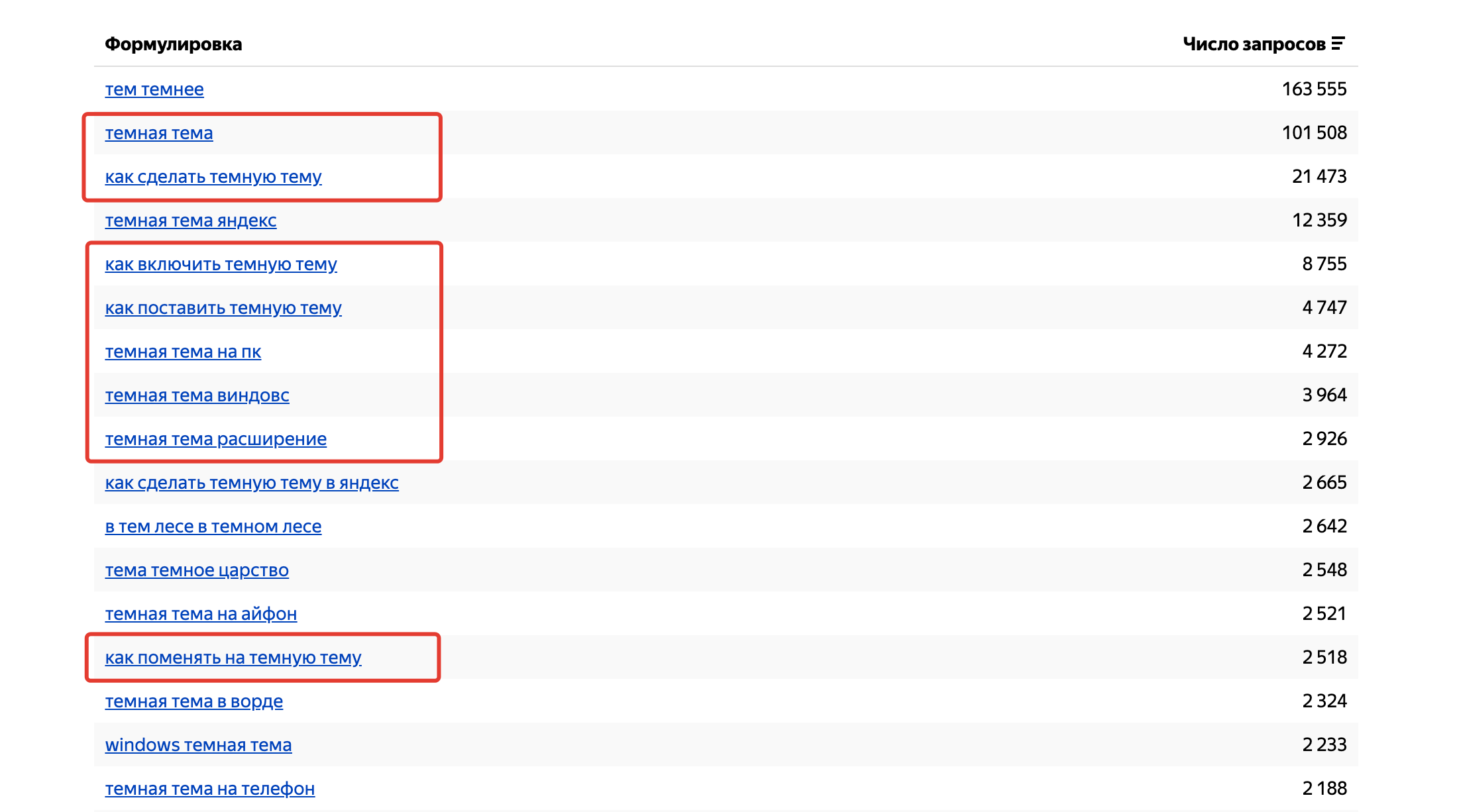The height and width of the screenshot is (812, 1459).
Task: Click 'в тем лесе в темном лесе'
Action: coord(213,527)
